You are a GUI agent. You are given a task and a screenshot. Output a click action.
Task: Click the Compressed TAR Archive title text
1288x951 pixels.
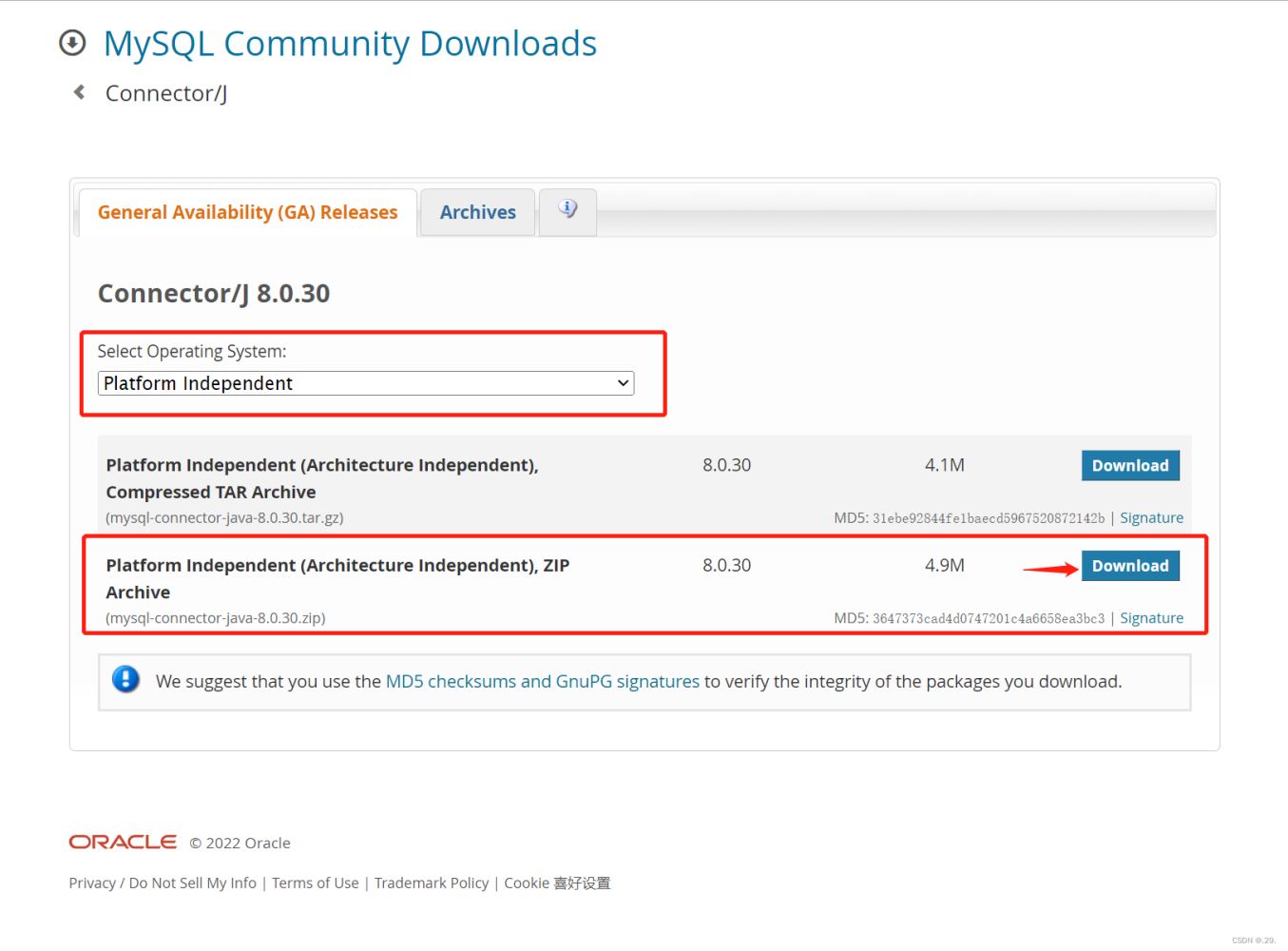pos(322,478)
